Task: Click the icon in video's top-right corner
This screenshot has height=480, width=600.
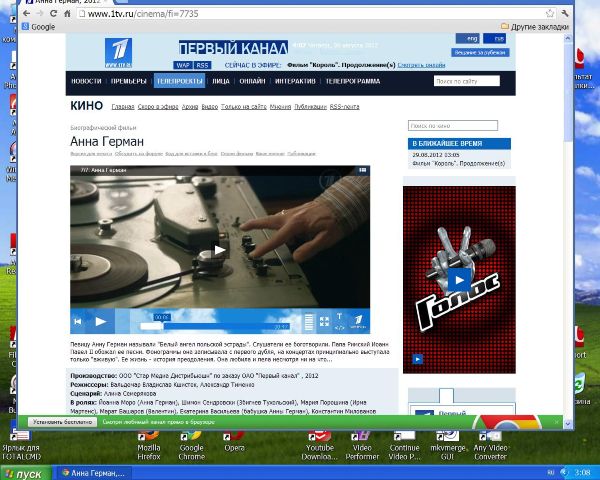Action: coord(362,170)
